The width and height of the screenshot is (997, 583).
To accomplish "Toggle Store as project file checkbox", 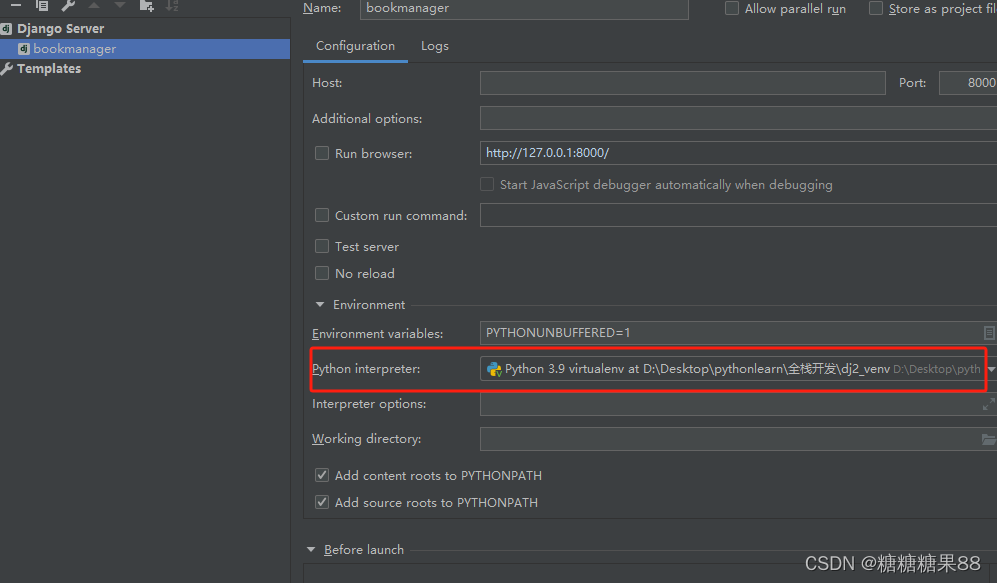I will pyautogui.click(x=876, y=8).
